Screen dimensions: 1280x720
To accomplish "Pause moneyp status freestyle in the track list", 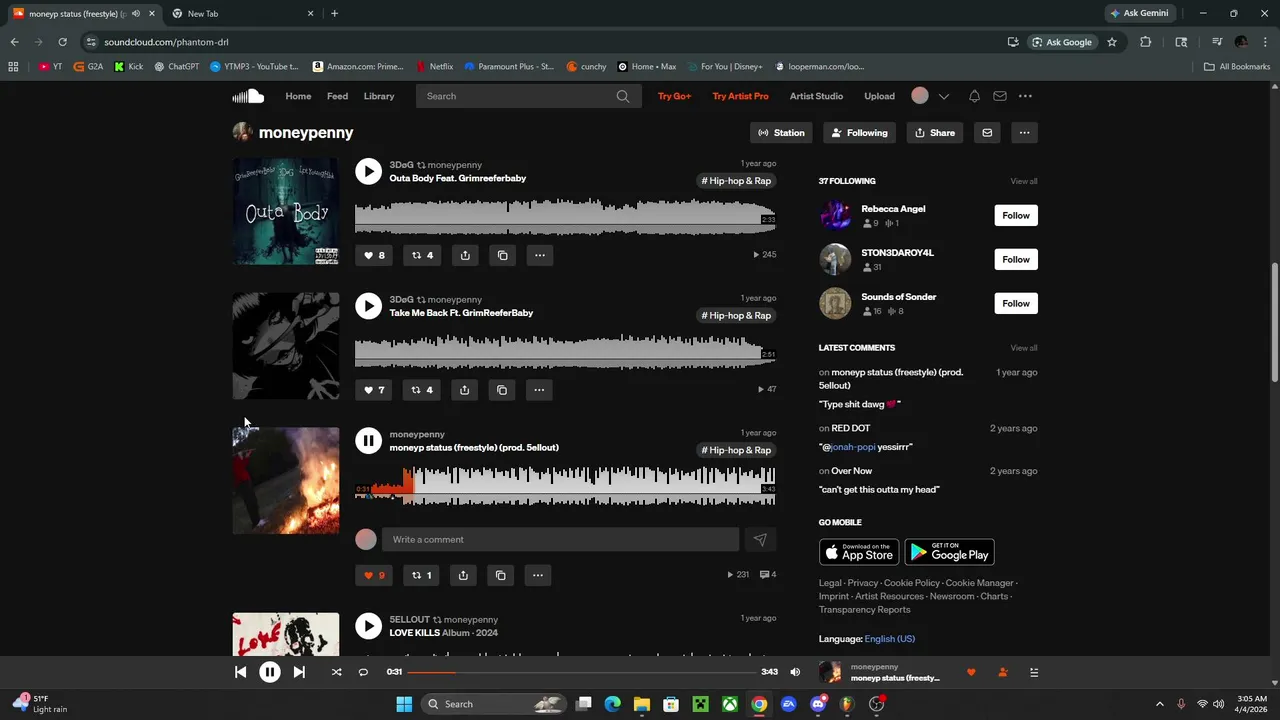I will [x=369, y=441].
